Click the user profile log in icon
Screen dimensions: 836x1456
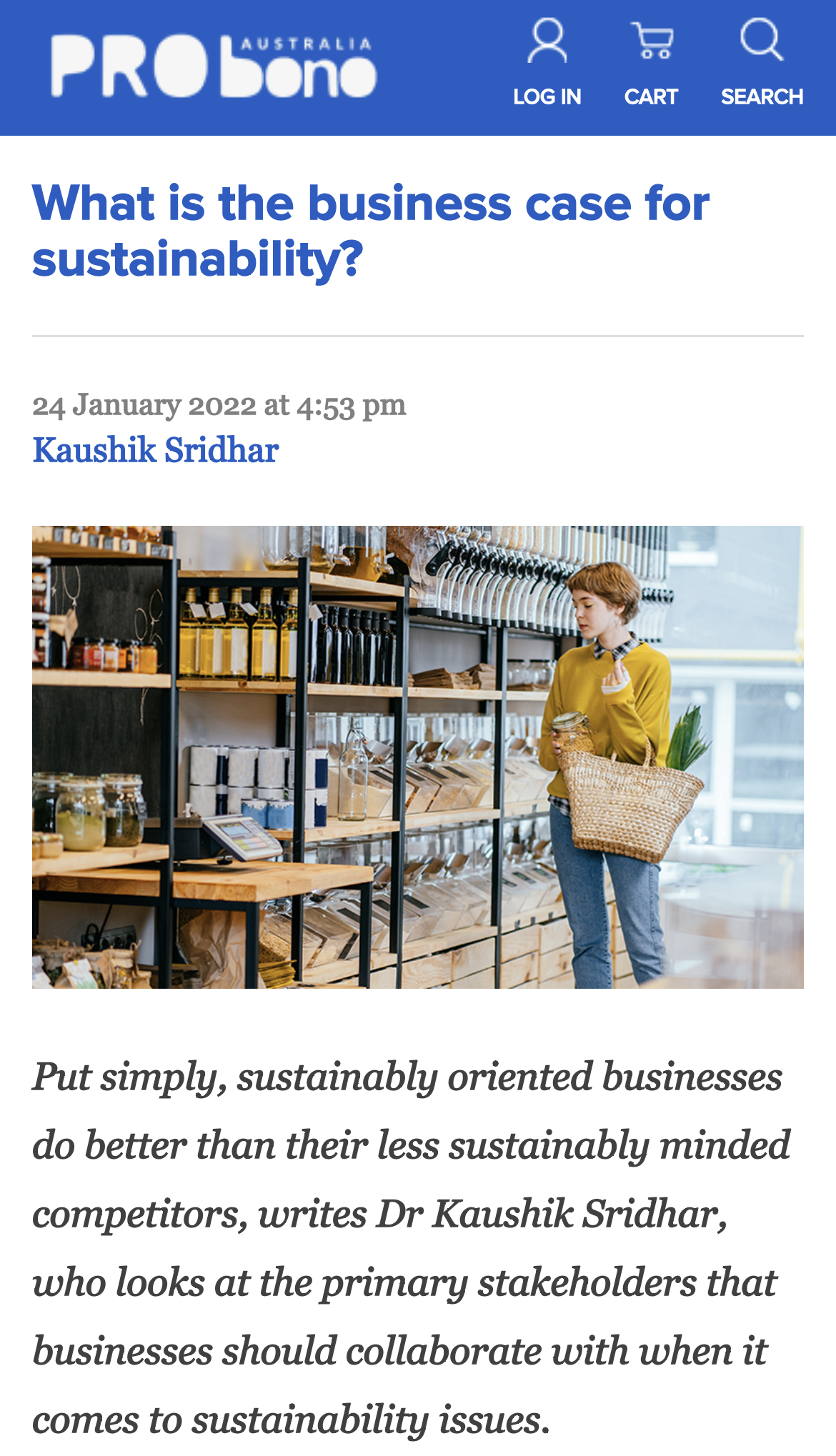[x=547, y=41]
